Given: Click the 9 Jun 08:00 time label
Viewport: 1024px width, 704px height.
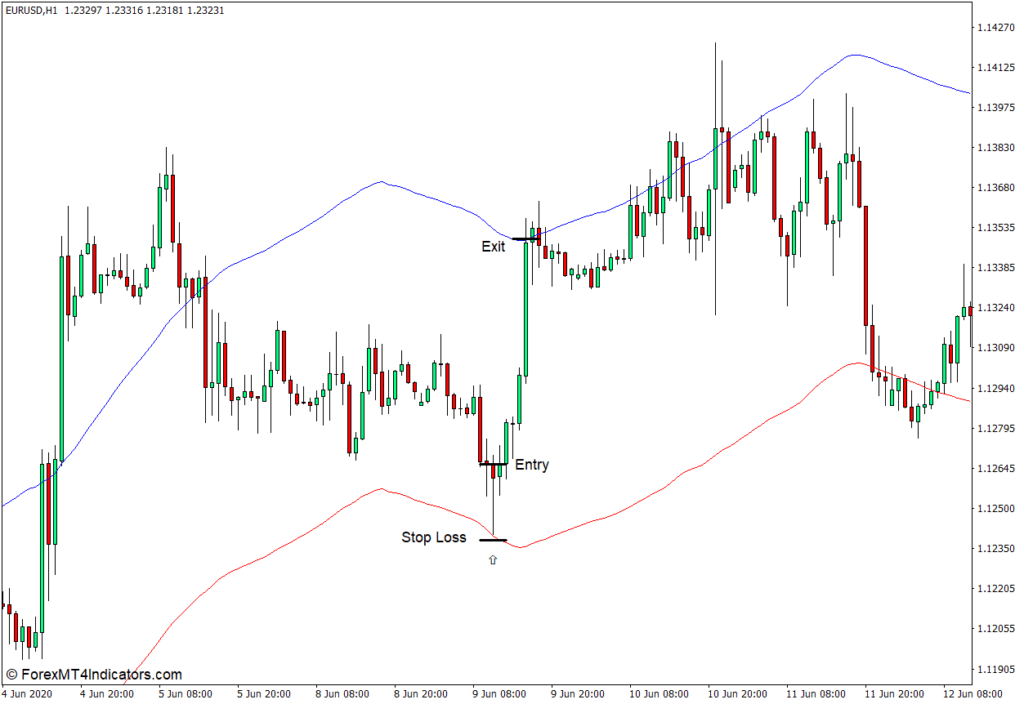Looking at the screenshot, I should [x=499, y=693].
